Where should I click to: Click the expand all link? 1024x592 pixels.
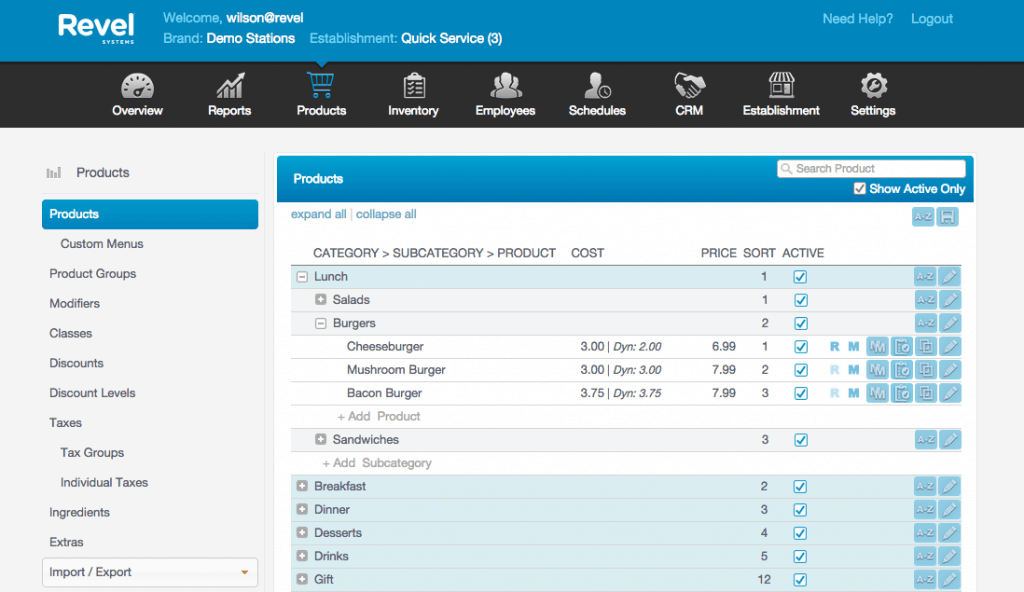click(318, 214)
